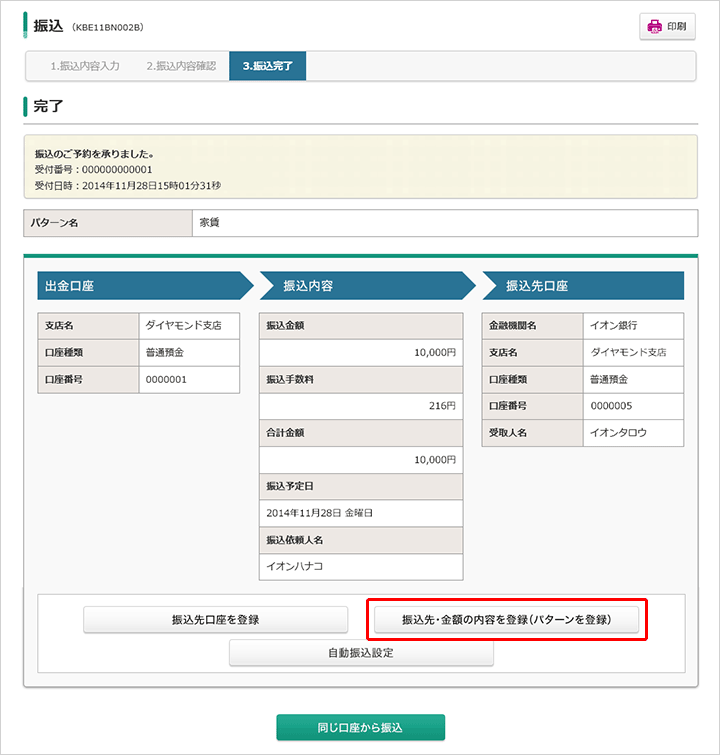Click the recipient name イオンタロウ
This screenshot has height=755, width=720.
pos(618,433)
